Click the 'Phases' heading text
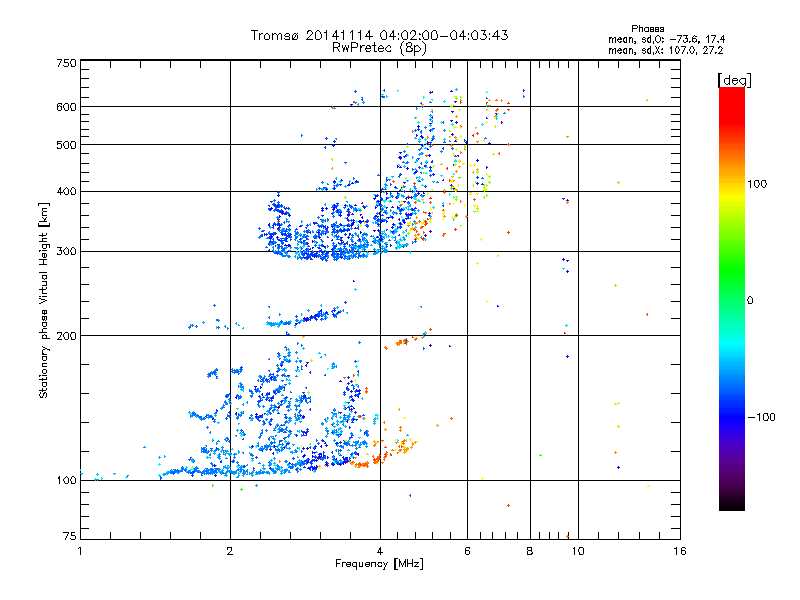Image resolution: width=800 pixels, height=600 pixels. 647,29
